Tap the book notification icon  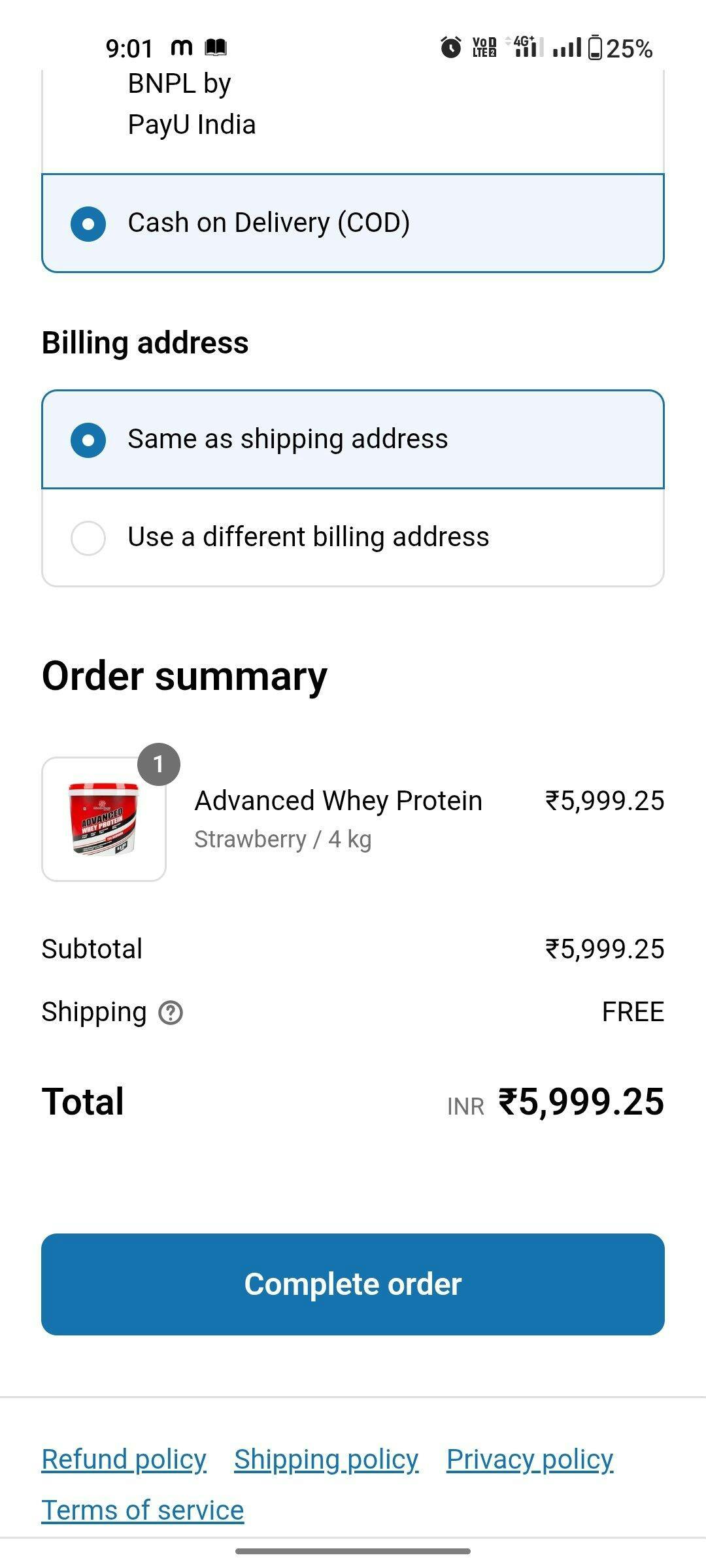click(x=216, y=47)
